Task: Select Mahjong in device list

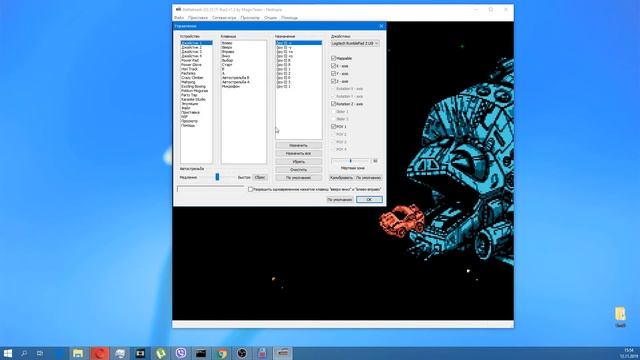Action: [x=196, y=82]
